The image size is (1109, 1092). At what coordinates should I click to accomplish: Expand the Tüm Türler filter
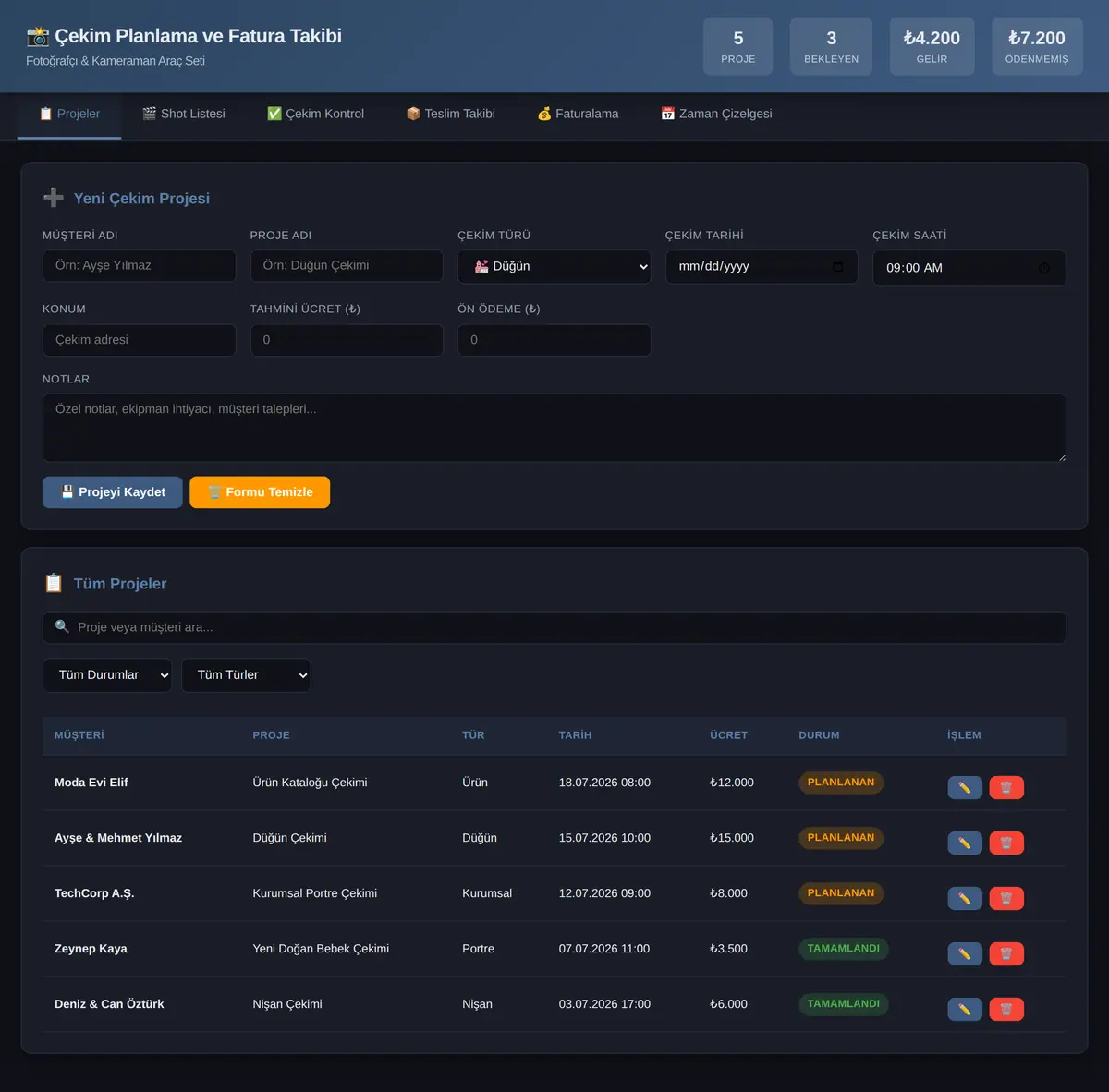pyautogui.click(x=246, y=675)
